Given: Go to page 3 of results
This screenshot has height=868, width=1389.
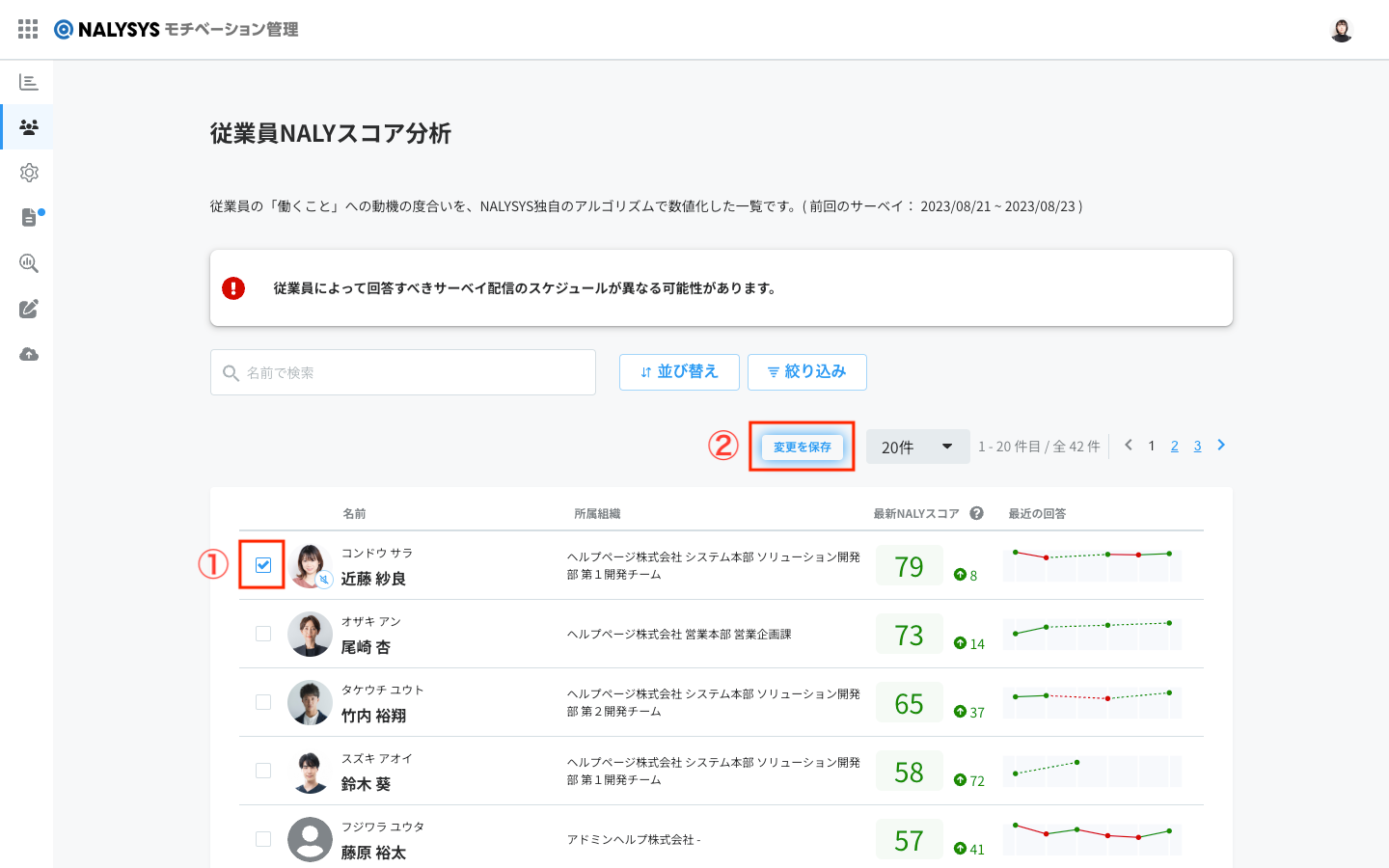Looking at the screenshot, I should (1197, 446).
